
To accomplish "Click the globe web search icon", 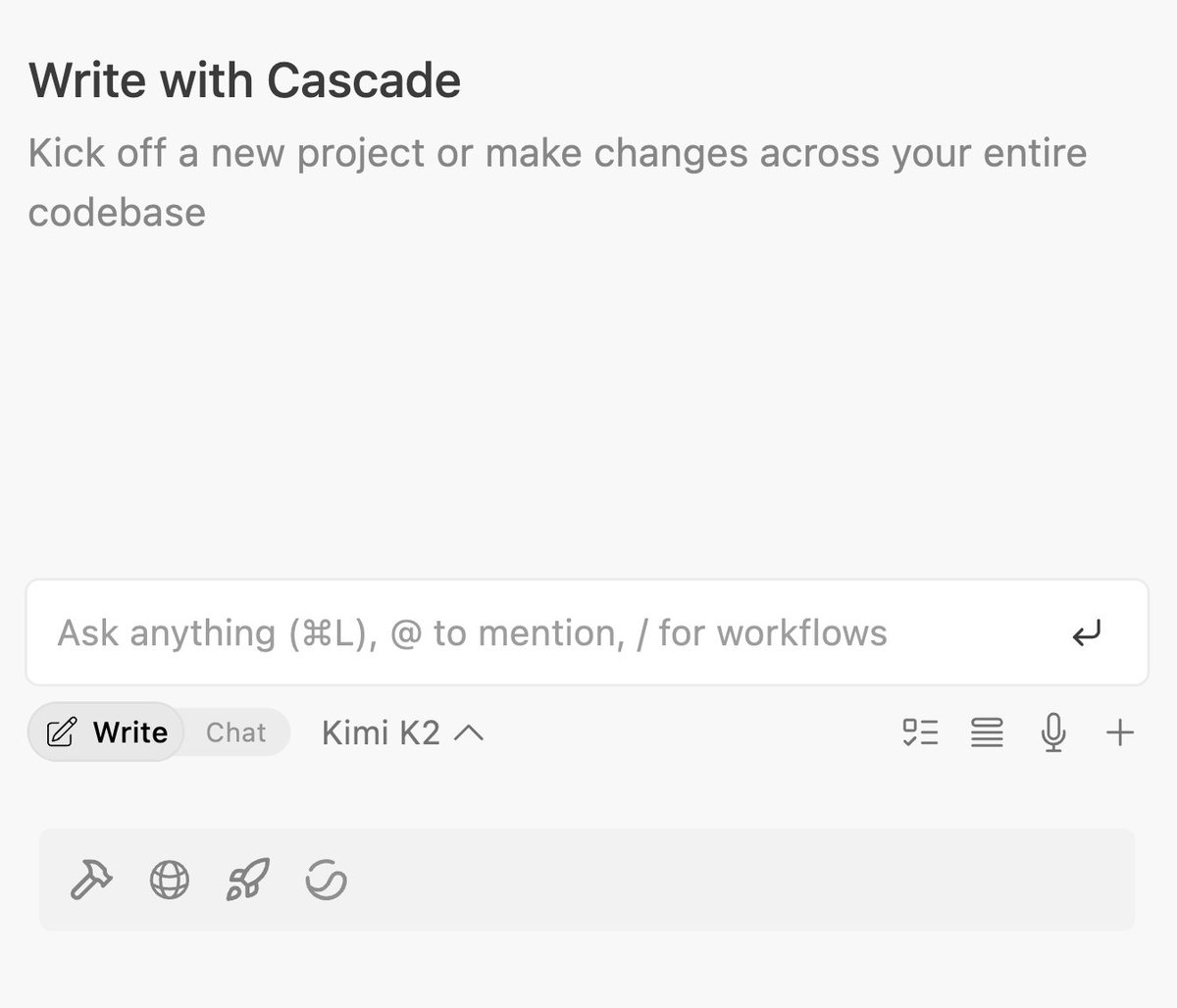I will click(x=170, y=880).
